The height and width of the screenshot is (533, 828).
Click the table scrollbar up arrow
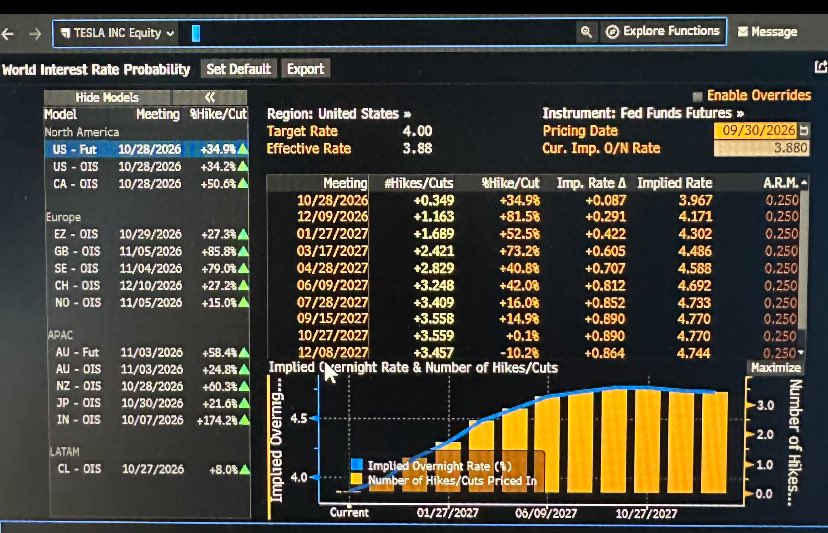tap(804, 183)
